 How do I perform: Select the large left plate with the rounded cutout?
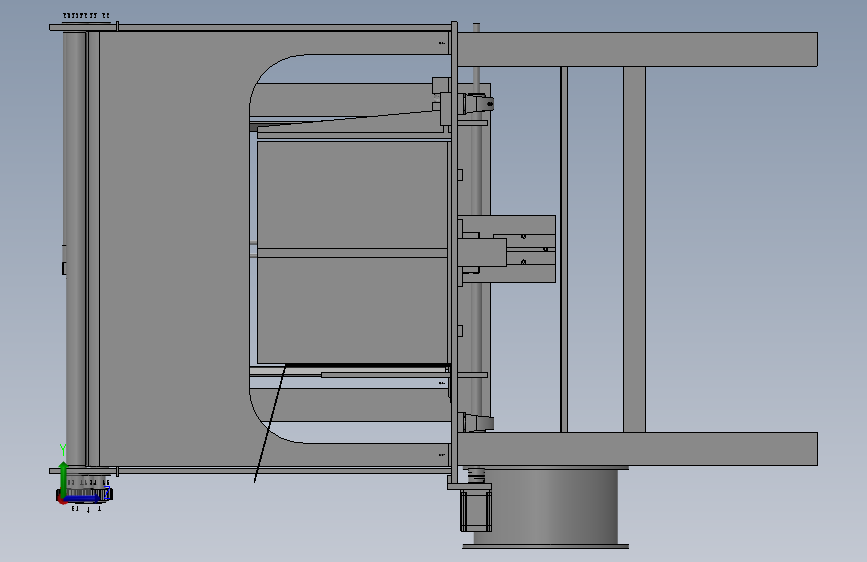pos(174,249)
